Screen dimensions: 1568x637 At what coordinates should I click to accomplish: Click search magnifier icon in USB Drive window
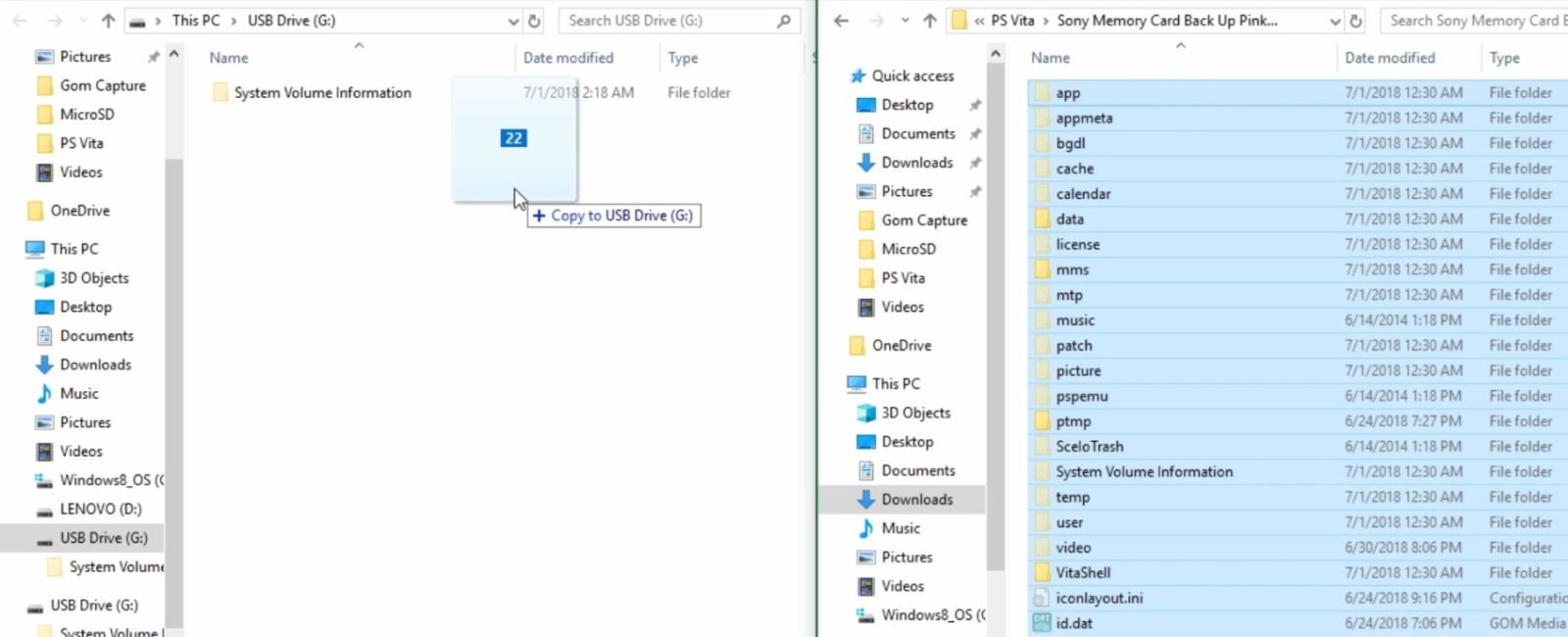tap(784, 21)
